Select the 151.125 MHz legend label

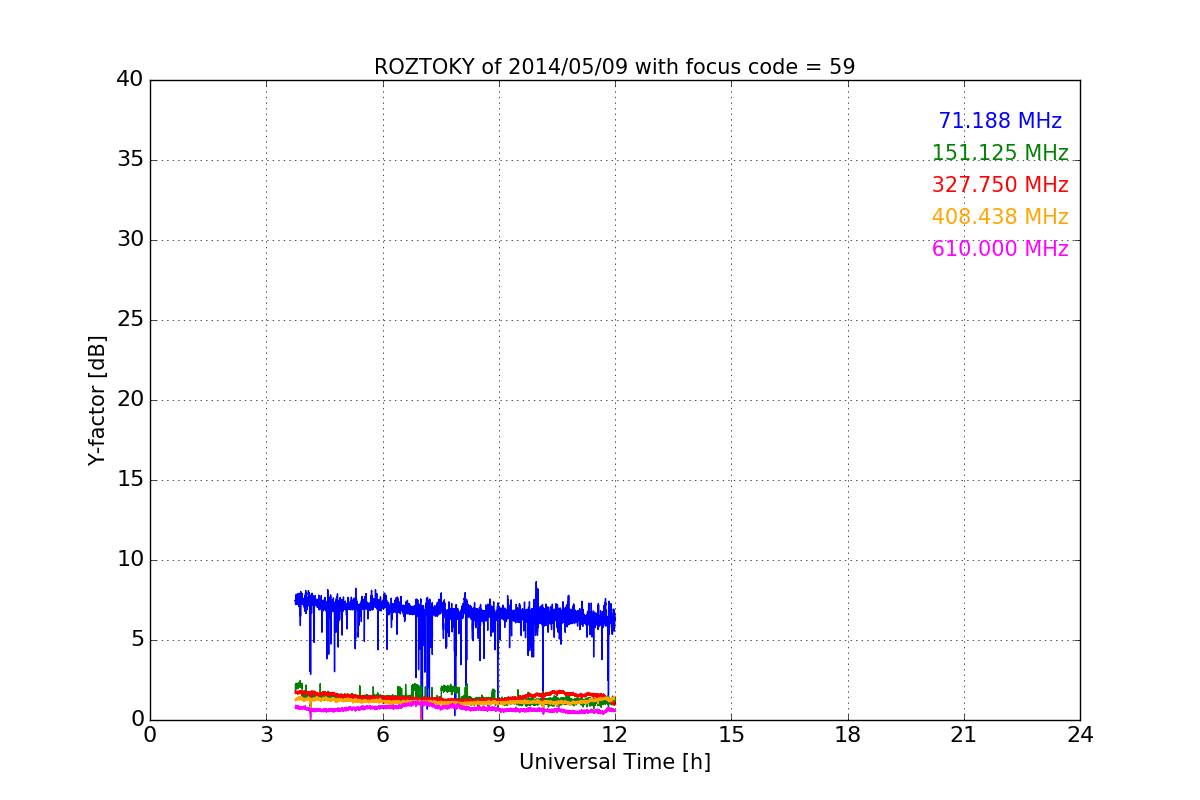tap(1000, 153)
